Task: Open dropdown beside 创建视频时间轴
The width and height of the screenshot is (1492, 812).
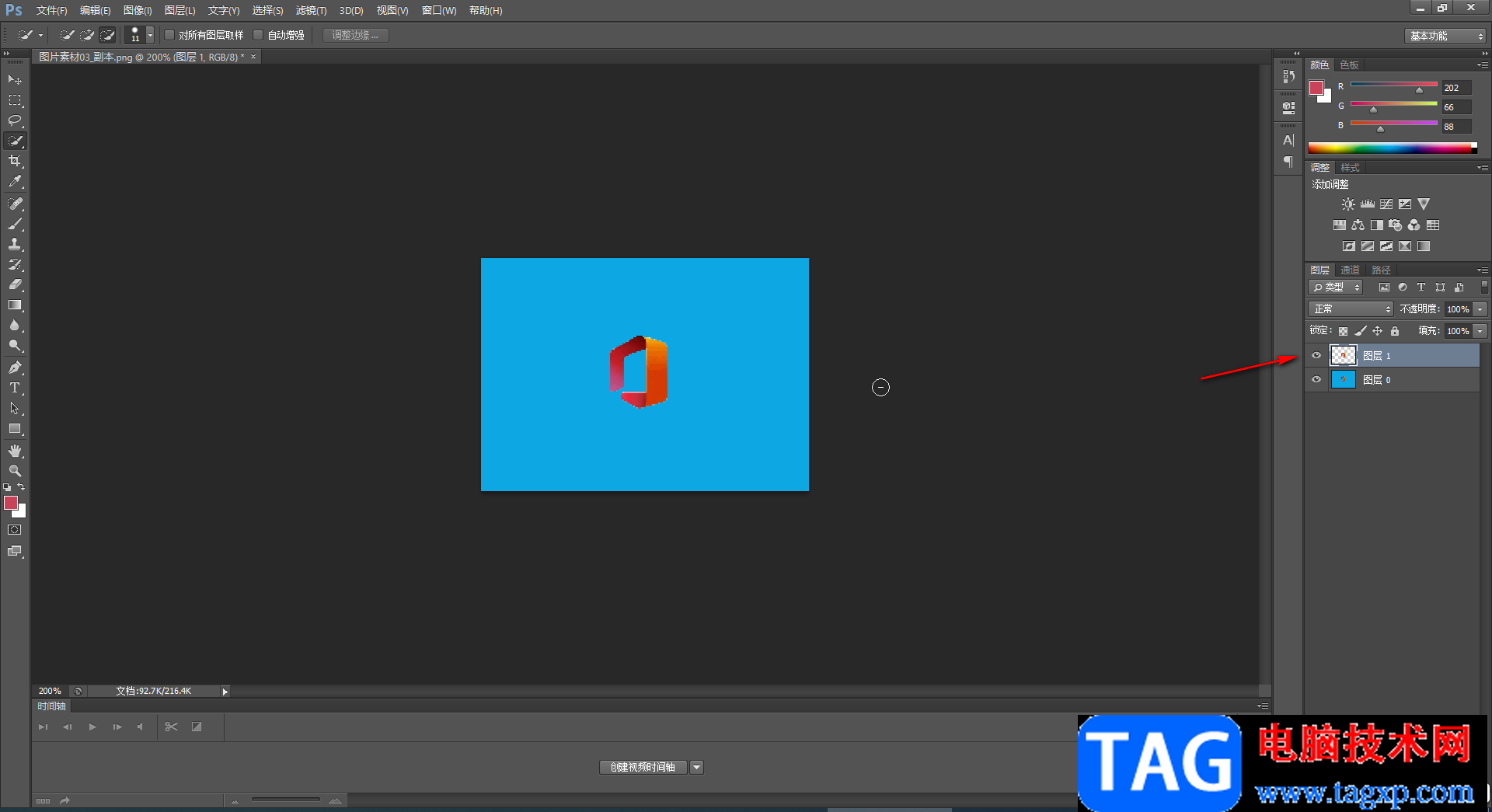Action: [x=697, y=768]
